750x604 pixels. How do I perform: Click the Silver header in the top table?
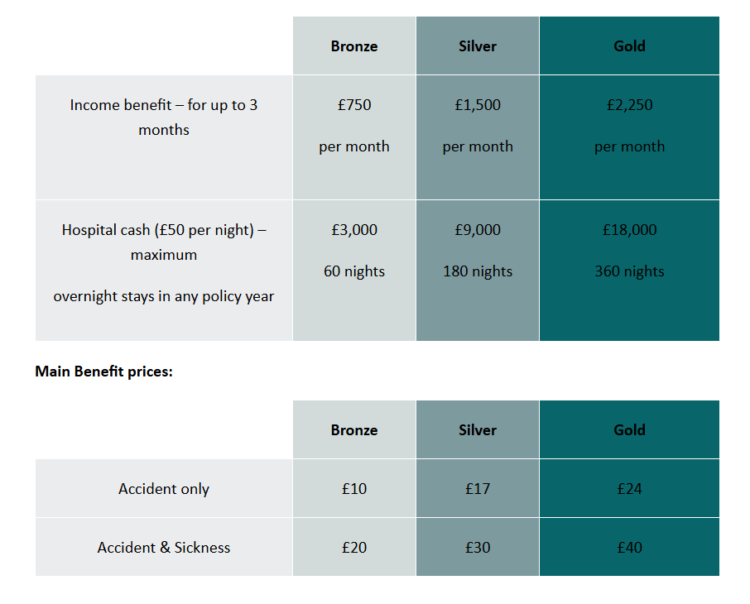coord(477,46)
